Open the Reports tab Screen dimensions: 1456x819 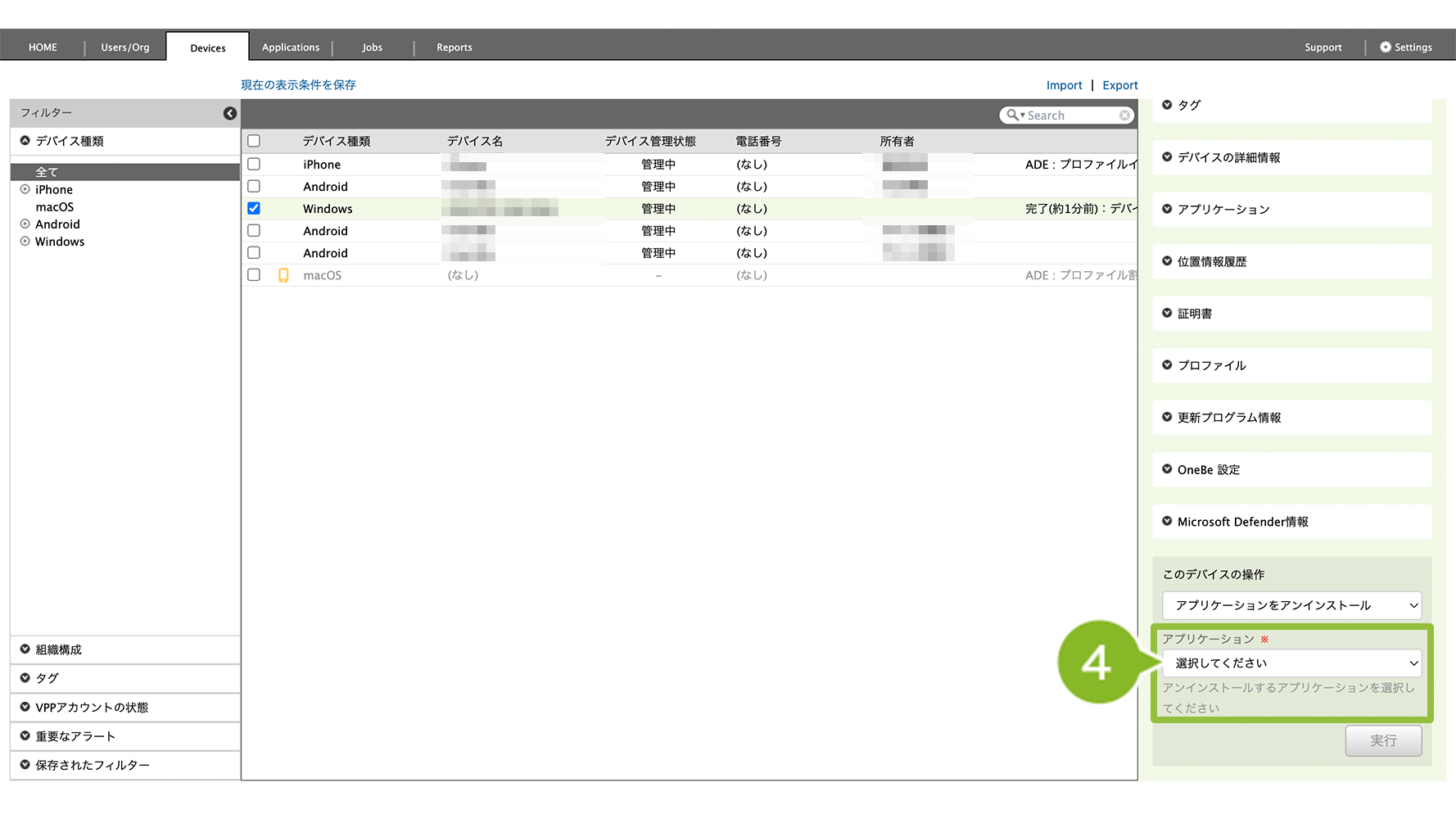coord(454,48)
